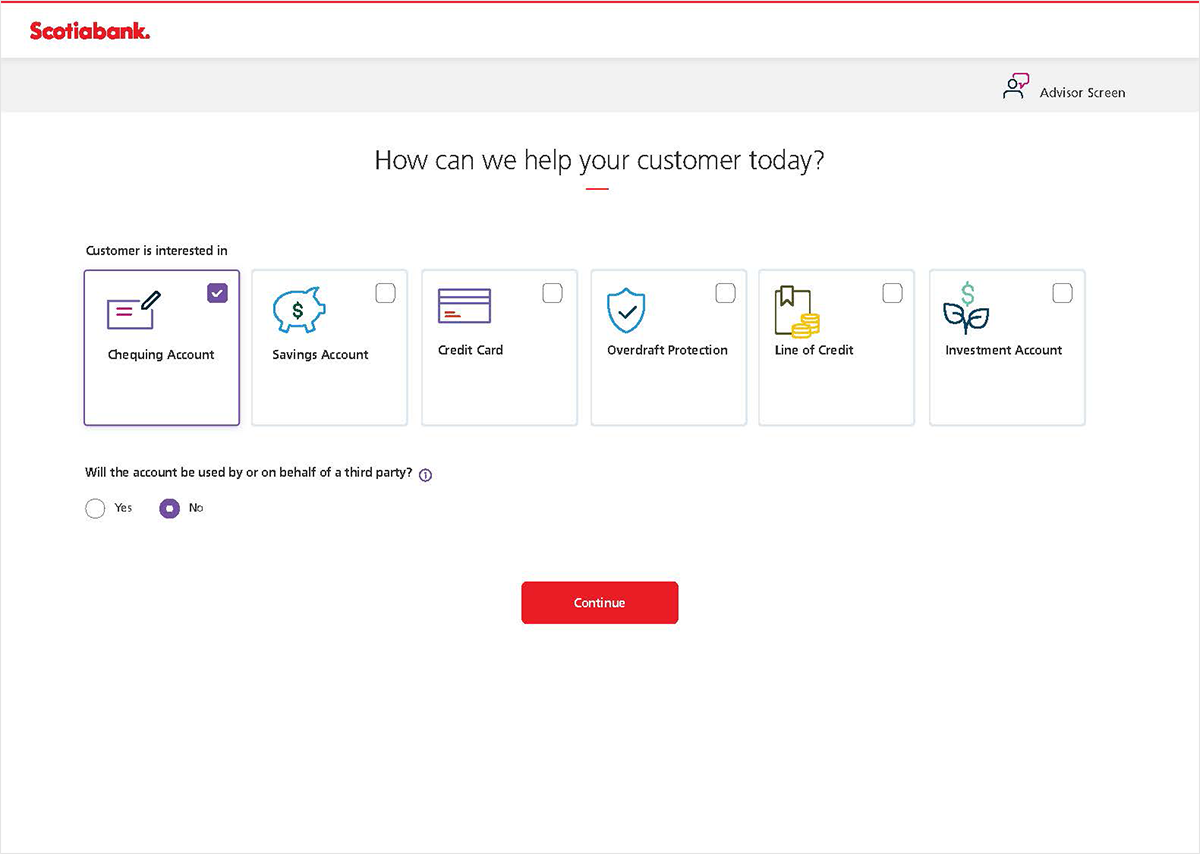Click the Investment Account label text
The image size is (1200, 854).
tap(1004, 350)
